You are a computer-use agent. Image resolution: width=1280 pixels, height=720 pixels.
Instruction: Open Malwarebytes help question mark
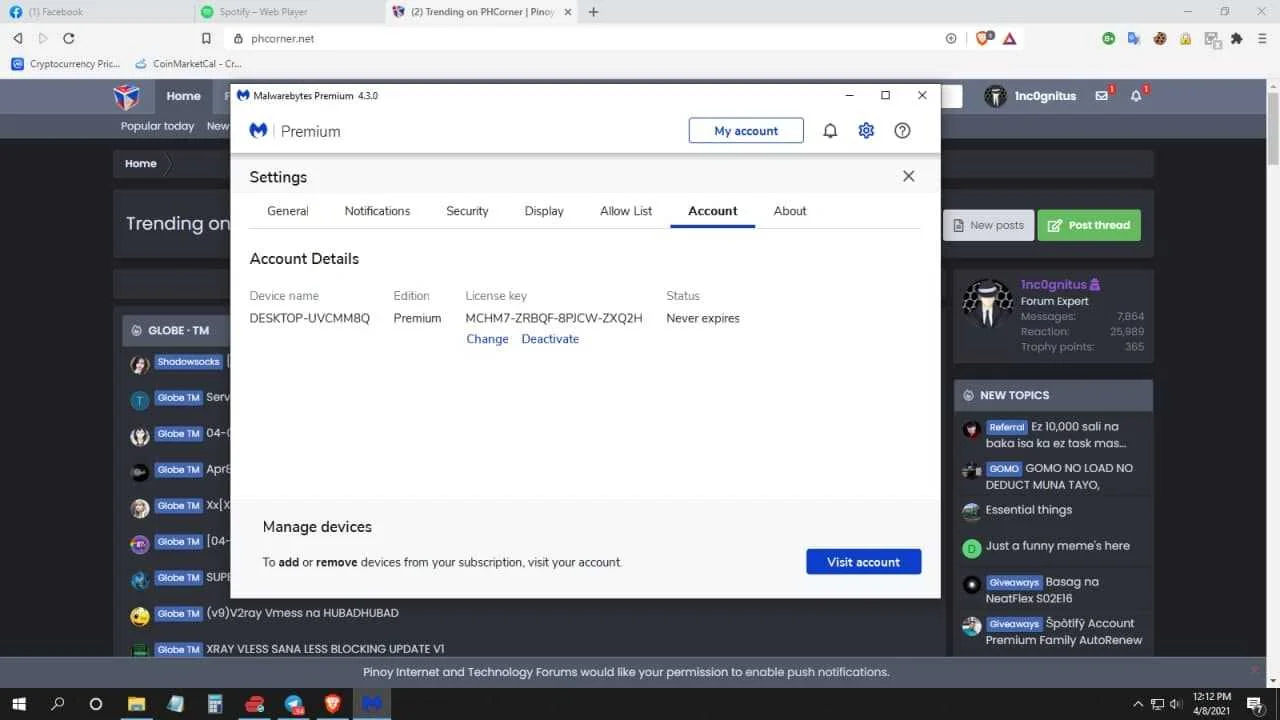[x=902, y=131]
